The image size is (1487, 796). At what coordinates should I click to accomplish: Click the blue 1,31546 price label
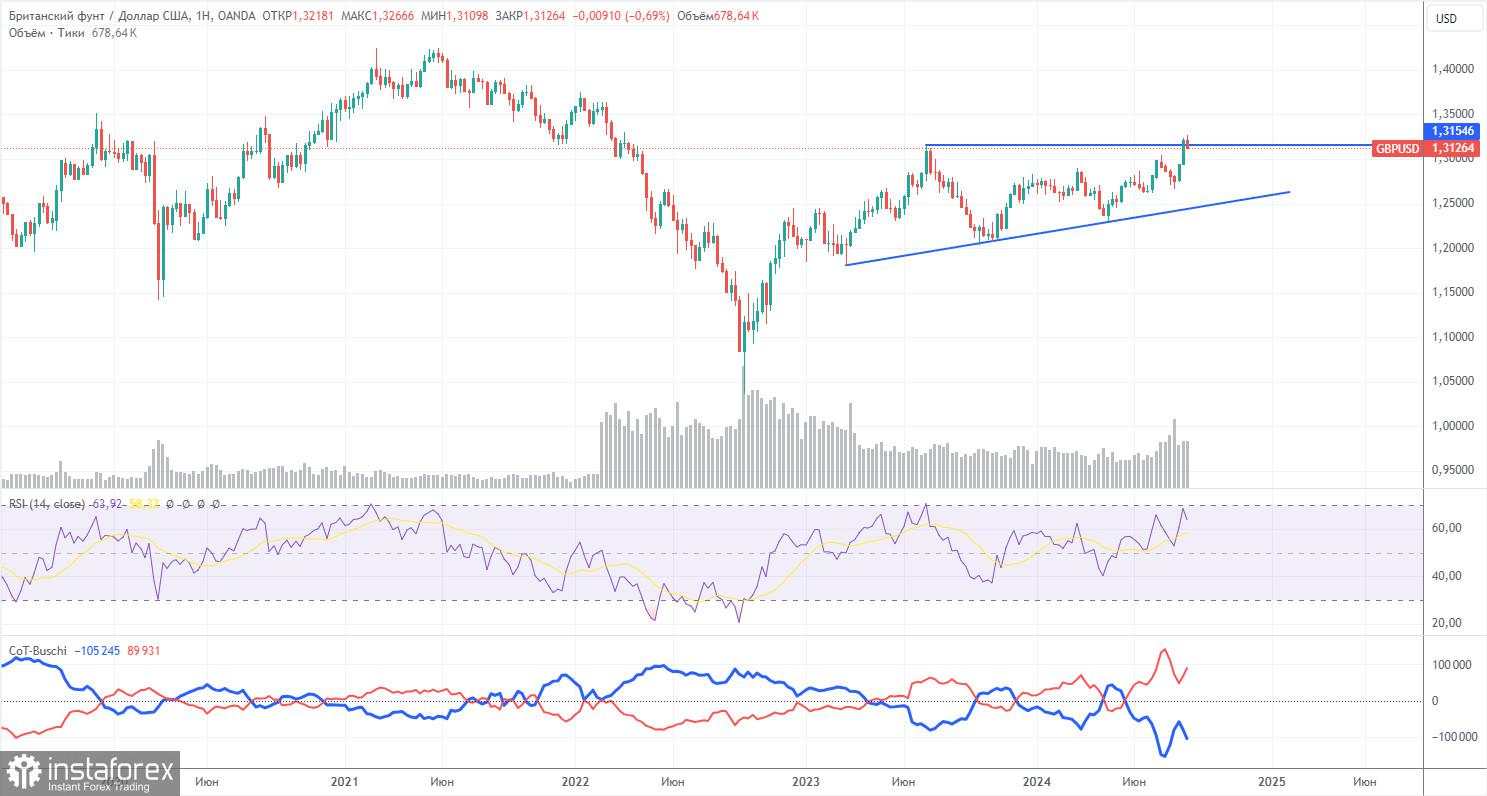pos(1452,131)
